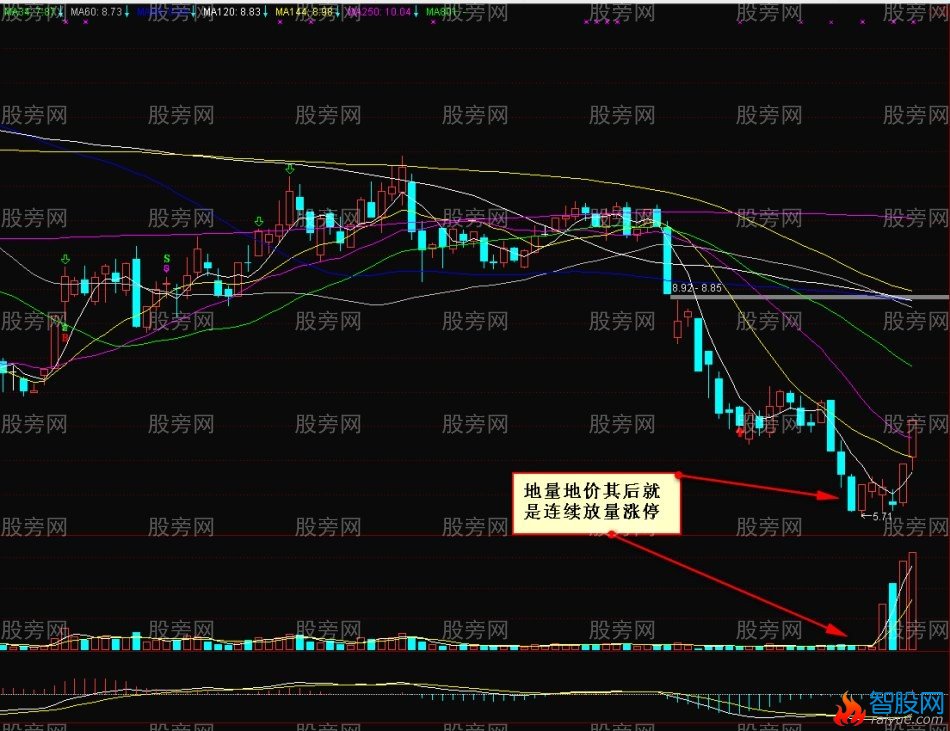The image size is (950, 731).
Task: Click the red diamond marker below candles
Action: tap(740, 432)
